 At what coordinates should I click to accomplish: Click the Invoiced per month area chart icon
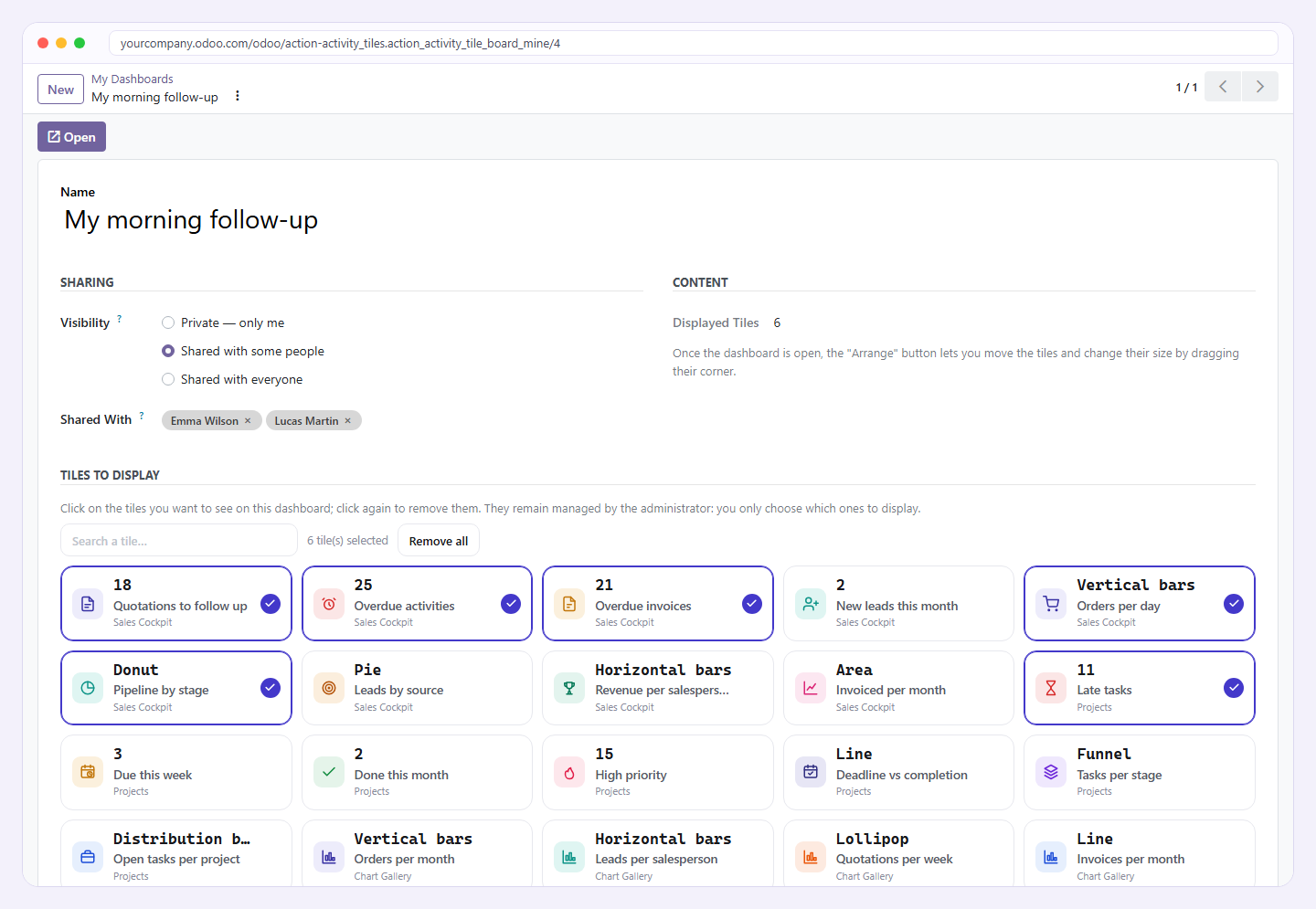811,688
